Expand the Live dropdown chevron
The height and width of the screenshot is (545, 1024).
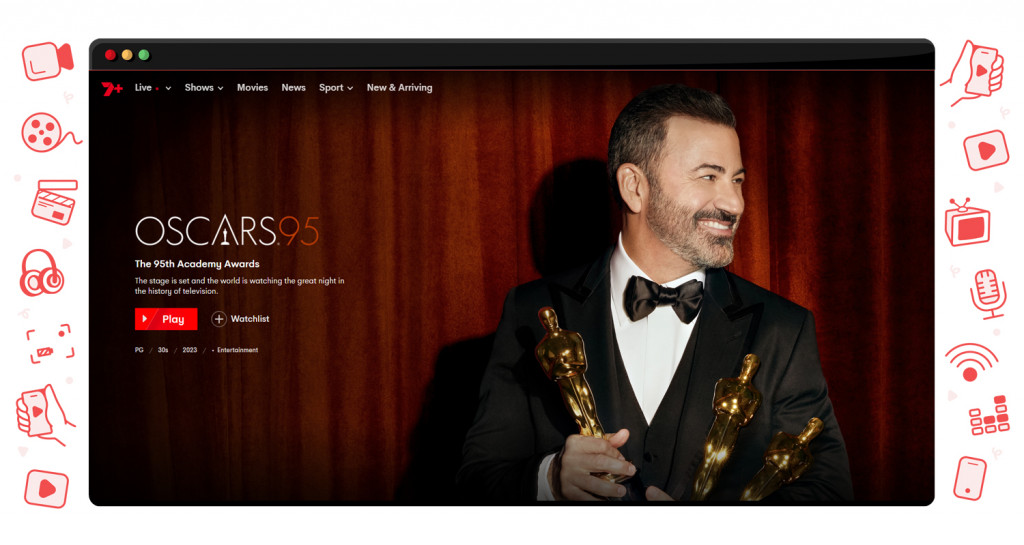[x=168, y=88]
